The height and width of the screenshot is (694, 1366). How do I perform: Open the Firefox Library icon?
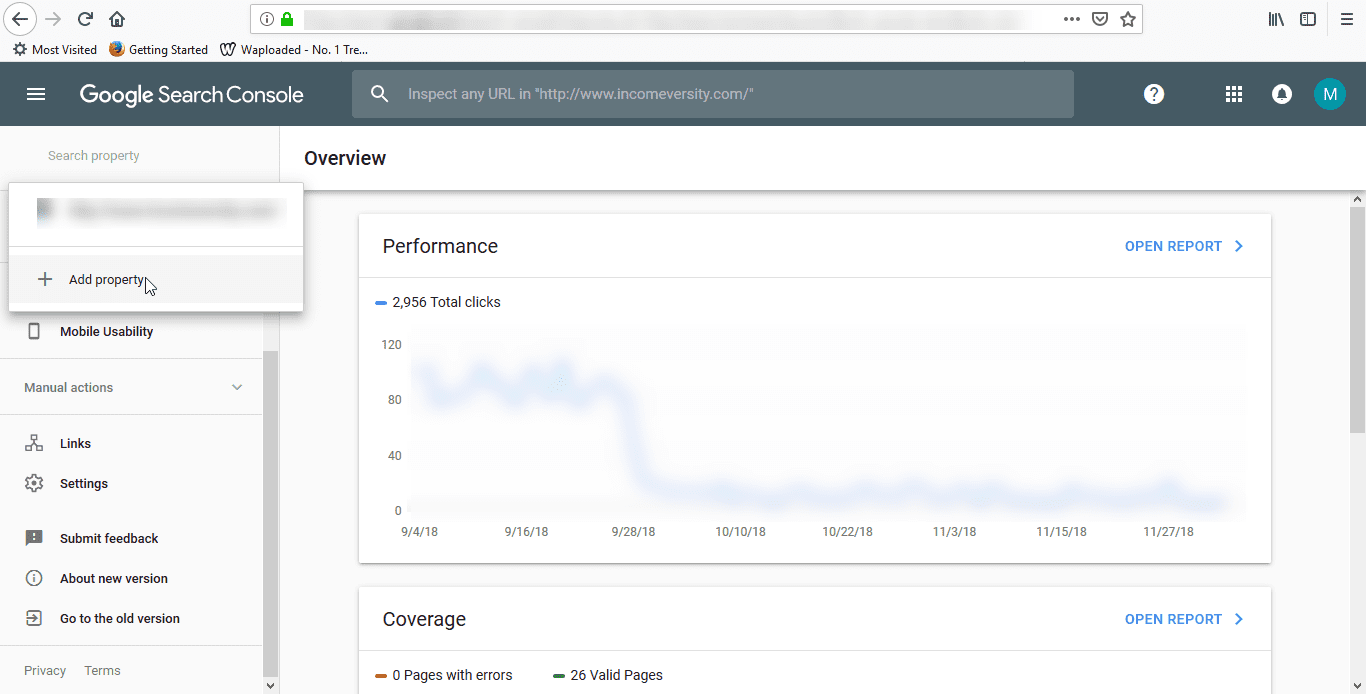(1277, 19)
